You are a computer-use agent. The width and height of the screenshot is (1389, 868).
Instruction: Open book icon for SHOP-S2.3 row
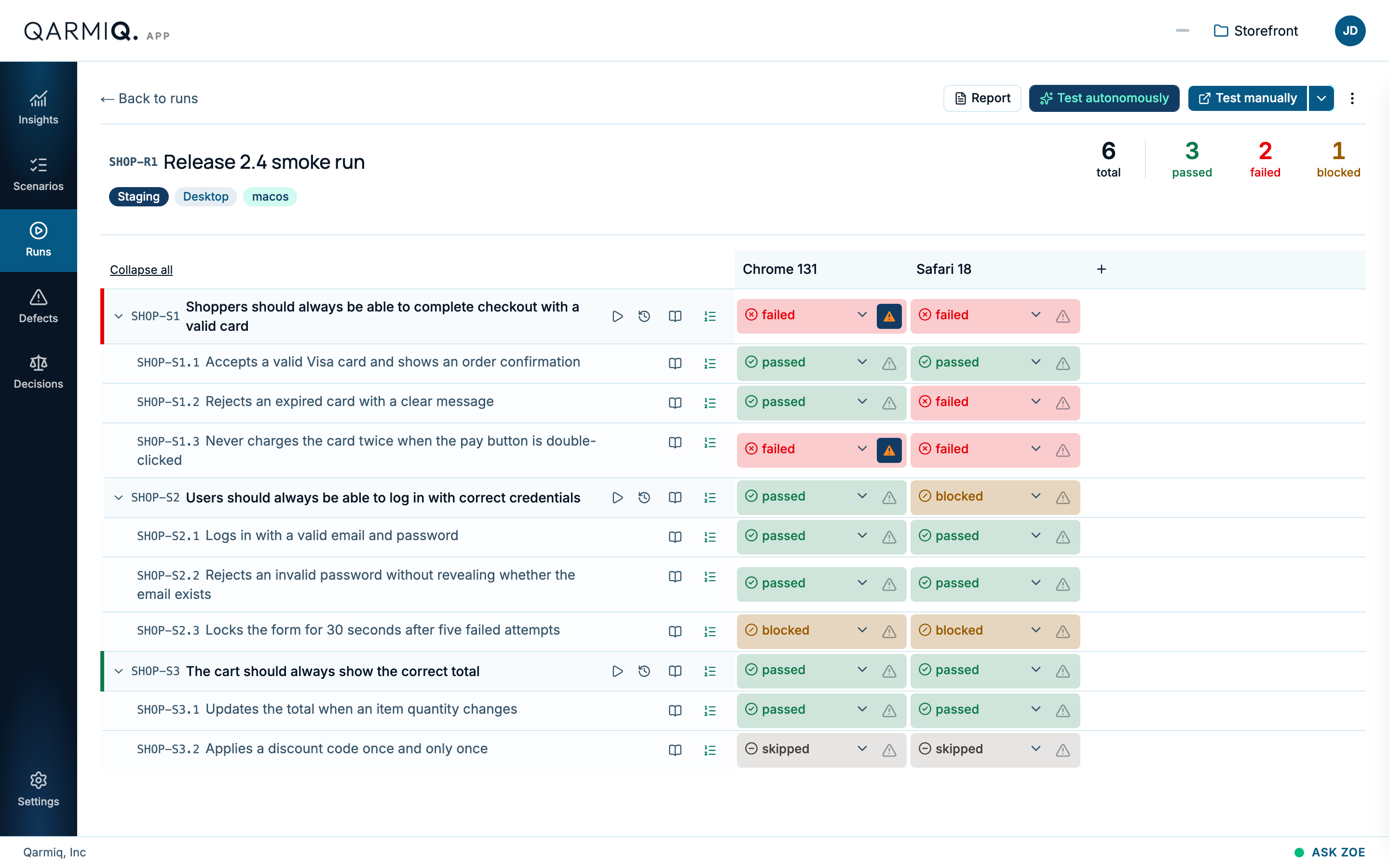[675, 632]
